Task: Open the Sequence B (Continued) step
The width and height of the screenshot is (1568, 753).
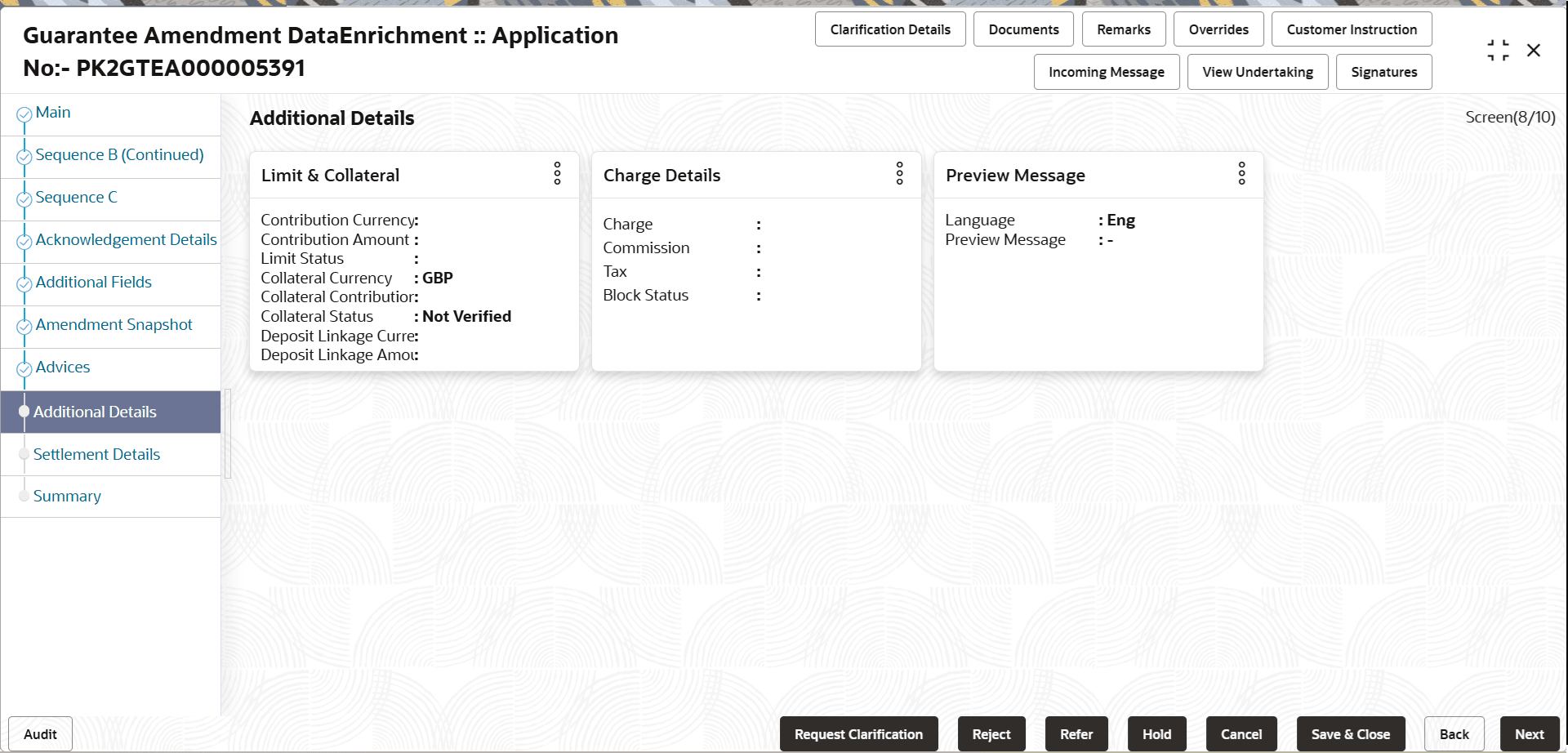Action: tap(119, 155)
